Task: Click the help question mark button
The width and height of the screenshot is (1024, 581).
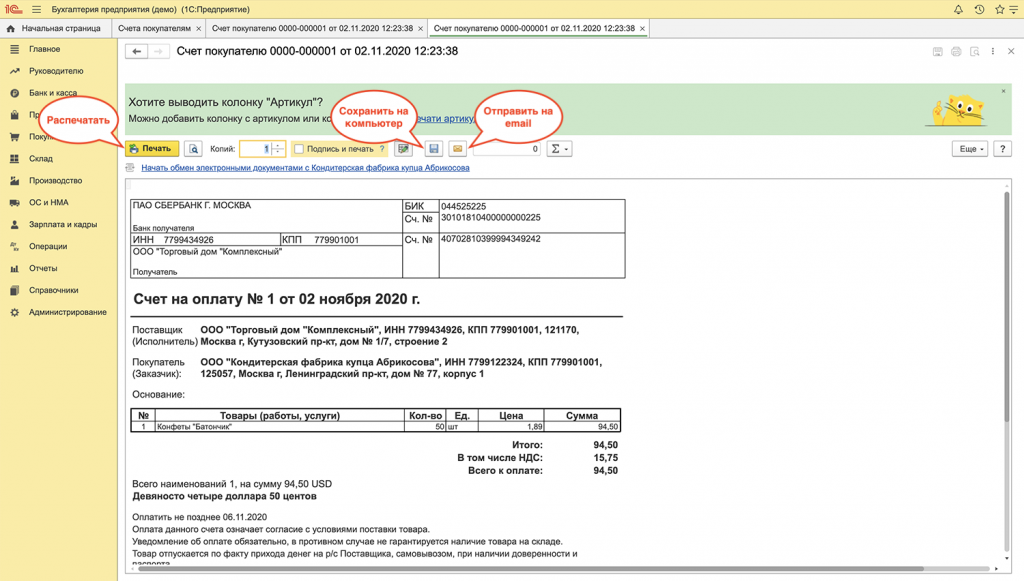Action: click(x=1002, y=149)
